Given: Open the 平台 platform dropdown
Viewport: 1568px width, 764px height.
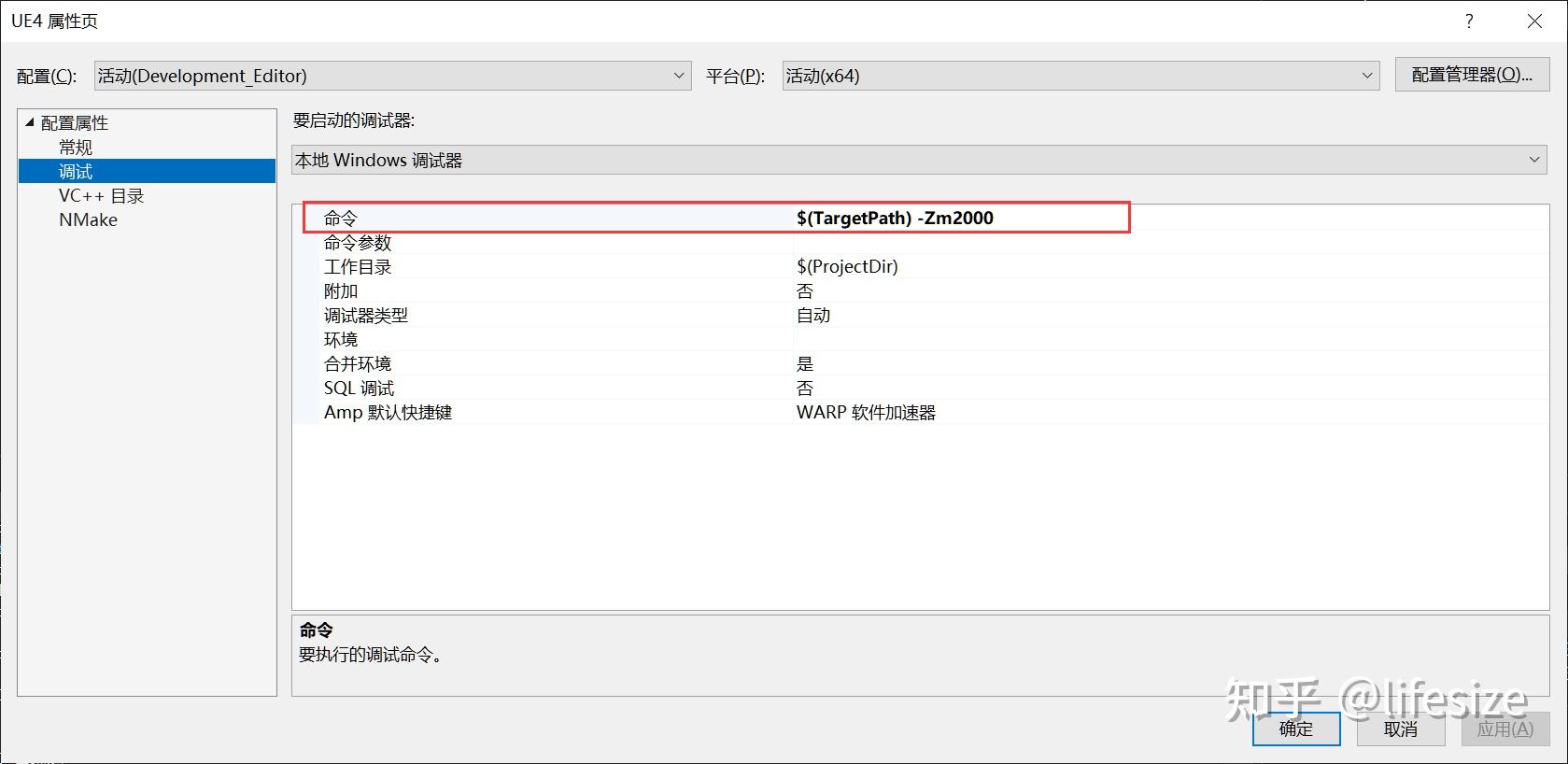Looking at the screenshot, I should click(x=1081, y=76).
